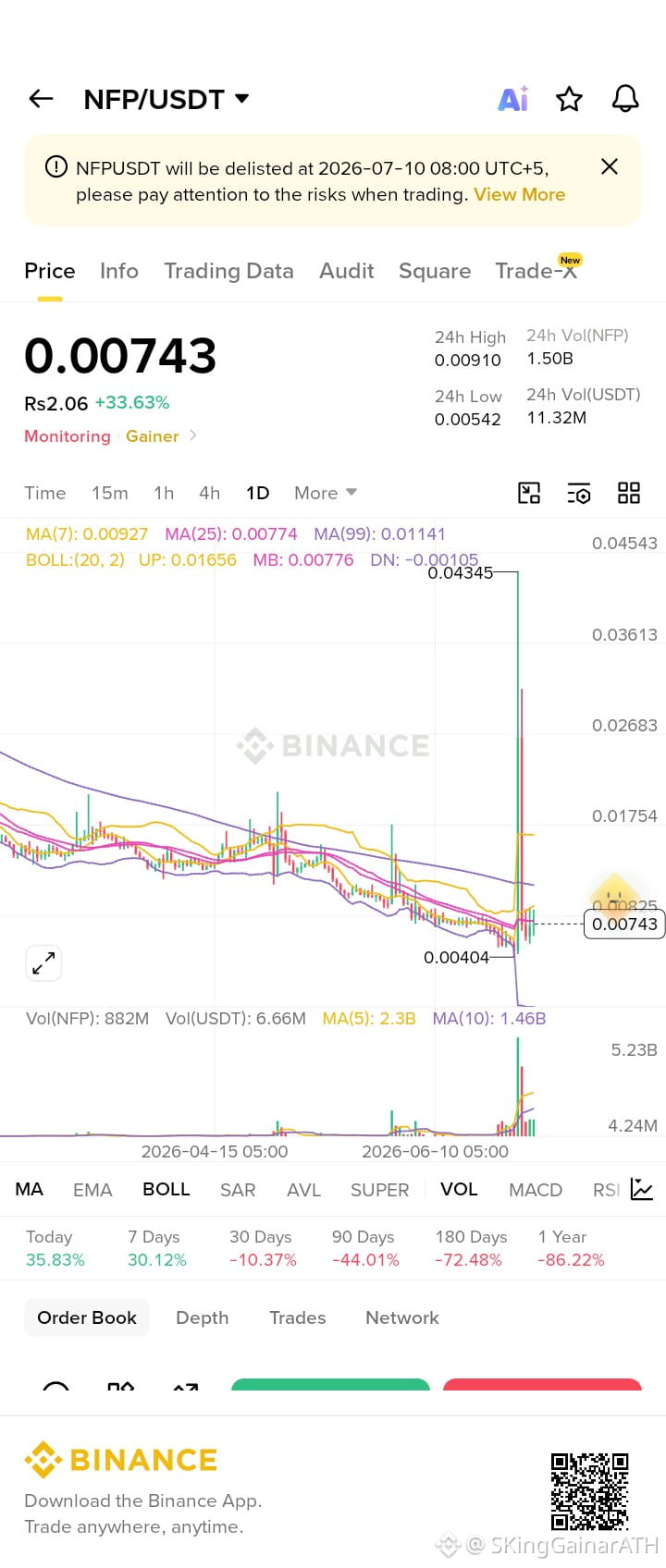
Task: Select the 1D chart interval
Action: click(x=257, y=493)
